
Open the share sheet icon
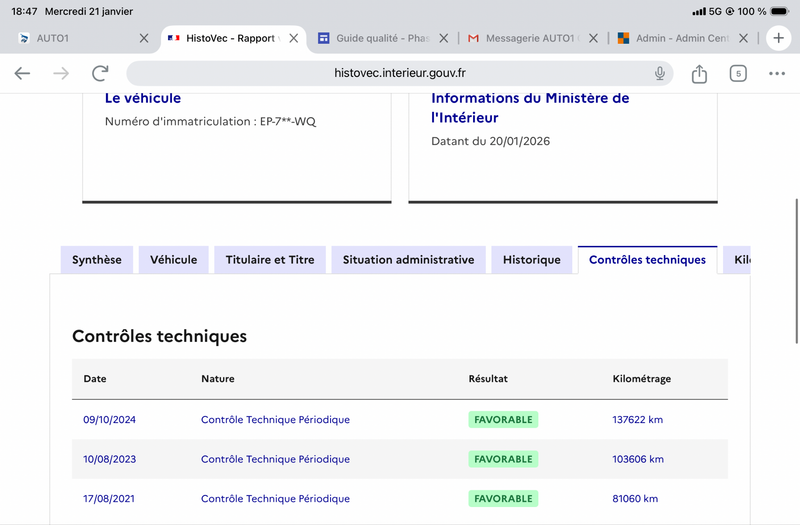pos(699,74)
